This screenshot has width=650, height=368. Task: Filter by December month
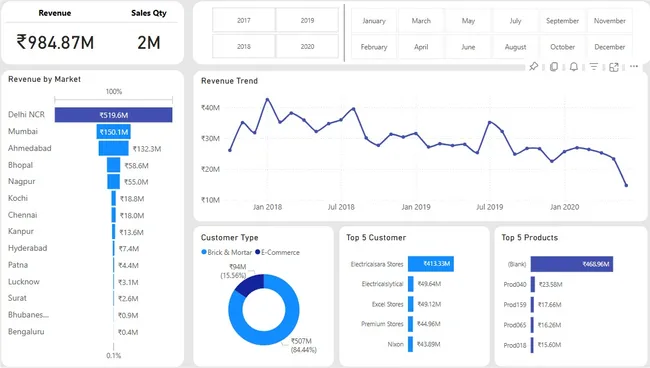pos(610,47)
